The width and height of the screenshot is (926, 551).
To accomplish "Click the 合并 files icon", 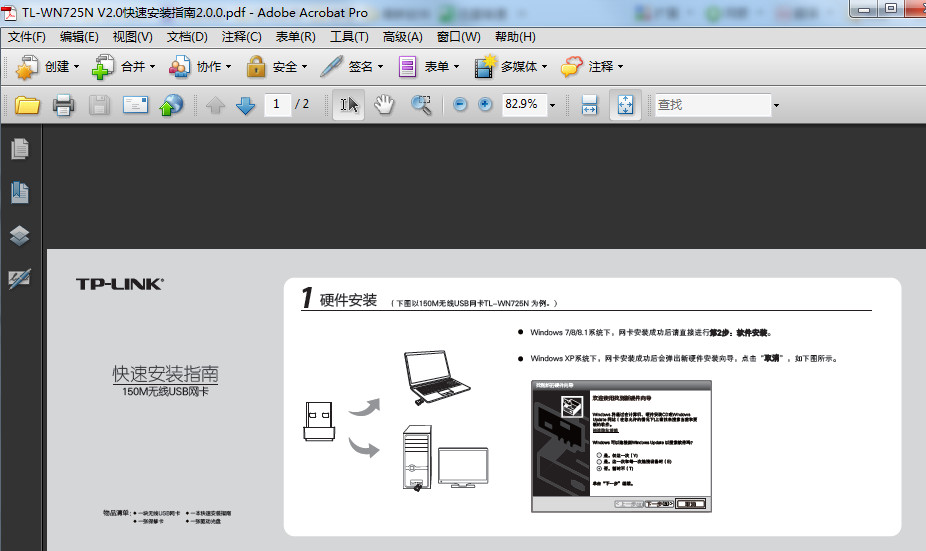I will 103,67.
